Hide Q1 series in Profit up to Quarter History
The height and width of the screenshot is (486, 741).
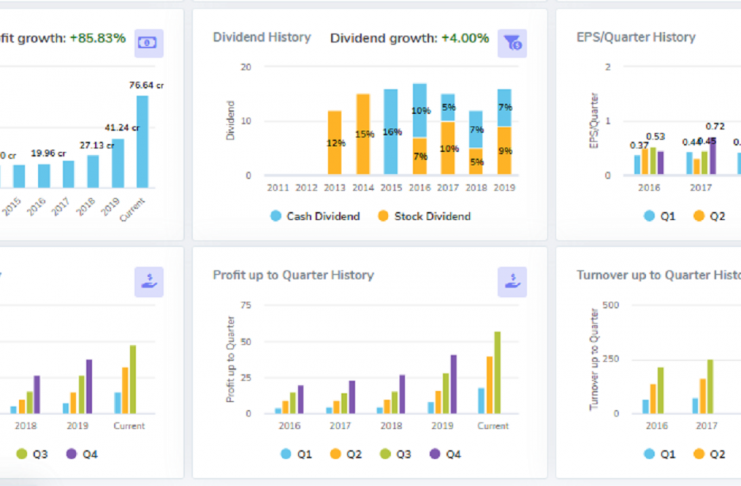pyautogui.click(x=293, y=453)
